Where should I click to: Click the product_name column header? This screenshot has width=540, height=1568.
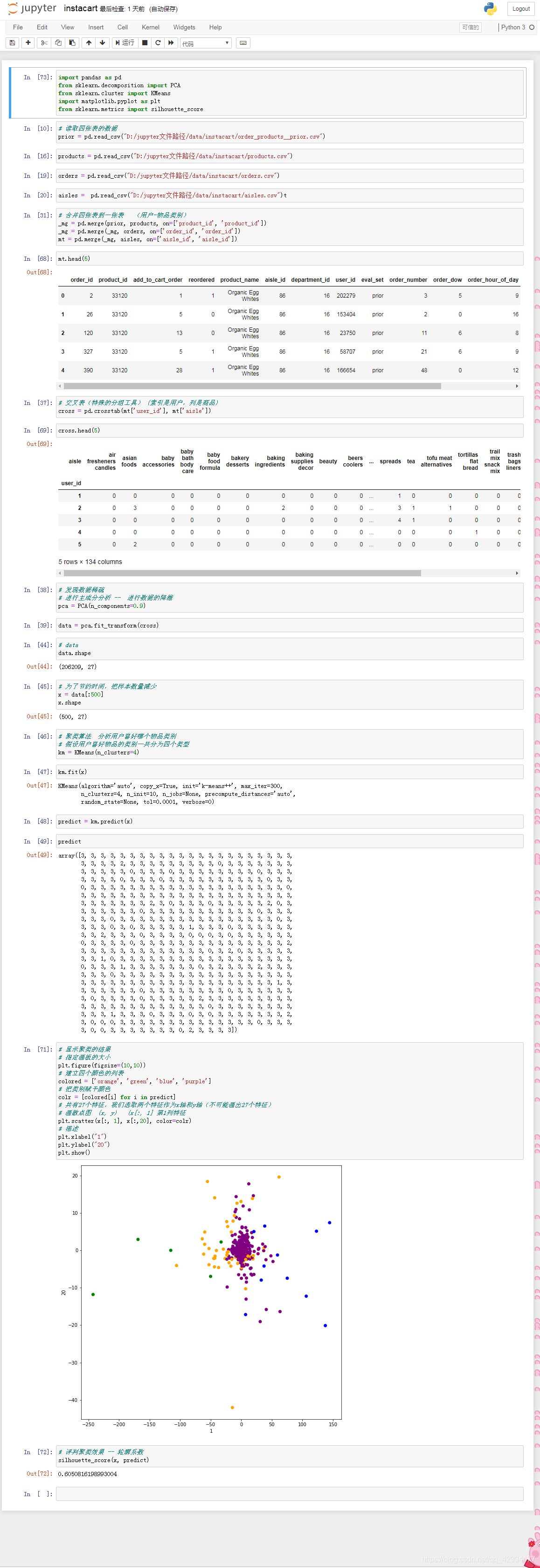click(239, 280)
